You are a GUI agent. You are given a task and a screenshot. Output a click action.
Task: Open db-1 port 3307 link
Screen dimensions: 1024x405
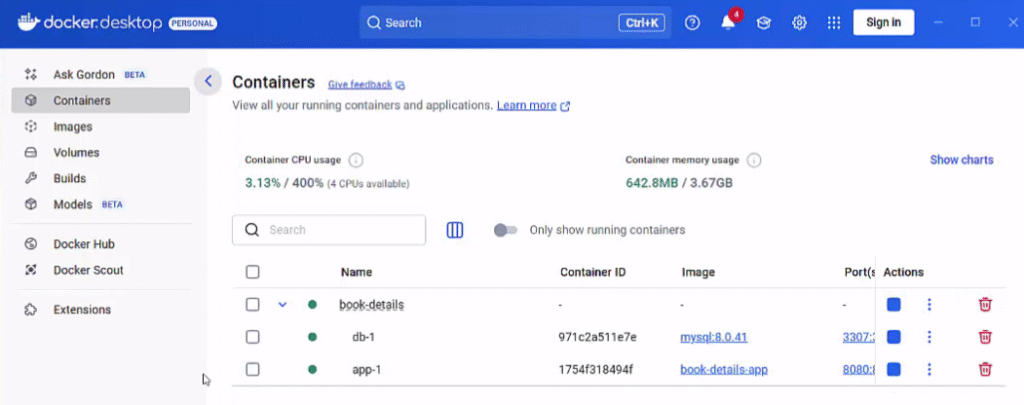859,337
